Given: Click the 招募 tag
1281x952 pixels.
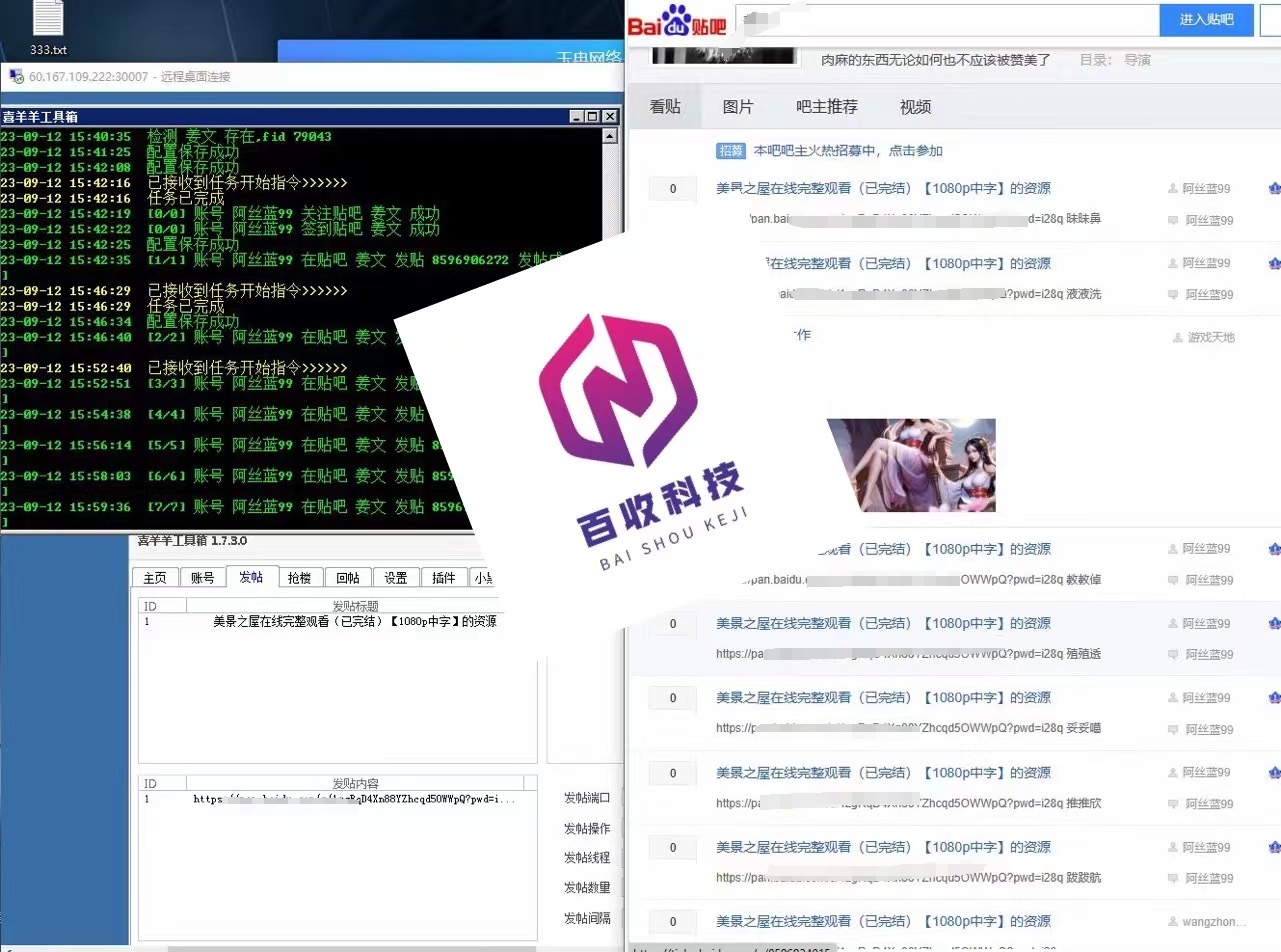Looking at the screenshot, I should pyautogui.click(x=731, y=151).
